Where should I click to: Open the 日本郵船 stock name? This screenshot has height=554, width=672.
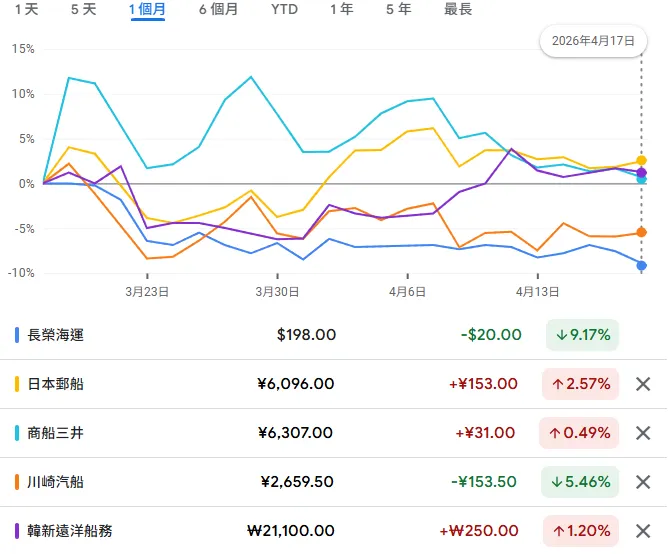coord(55,384)
